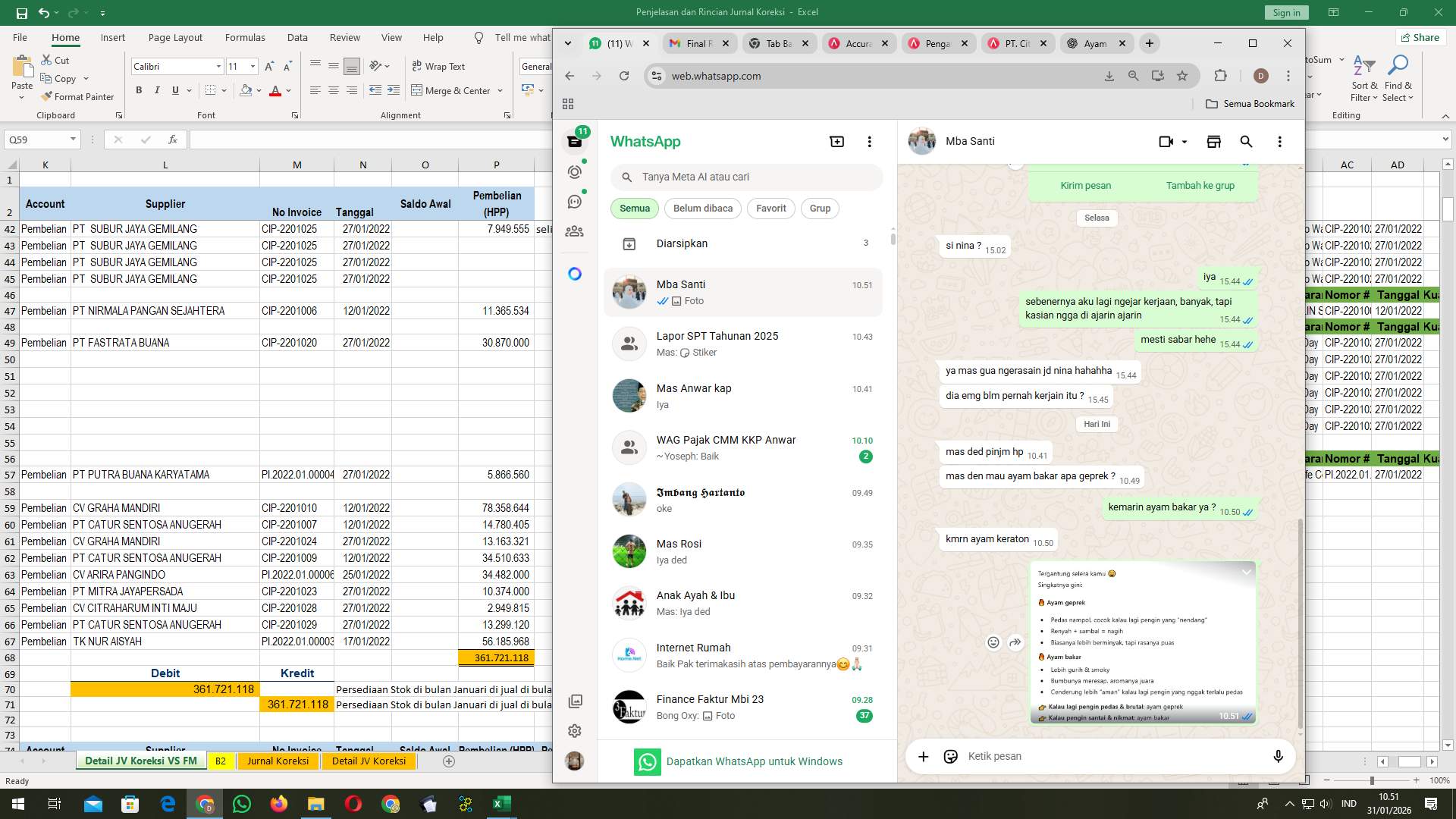Click the Sign in button in Excel

1285,12
